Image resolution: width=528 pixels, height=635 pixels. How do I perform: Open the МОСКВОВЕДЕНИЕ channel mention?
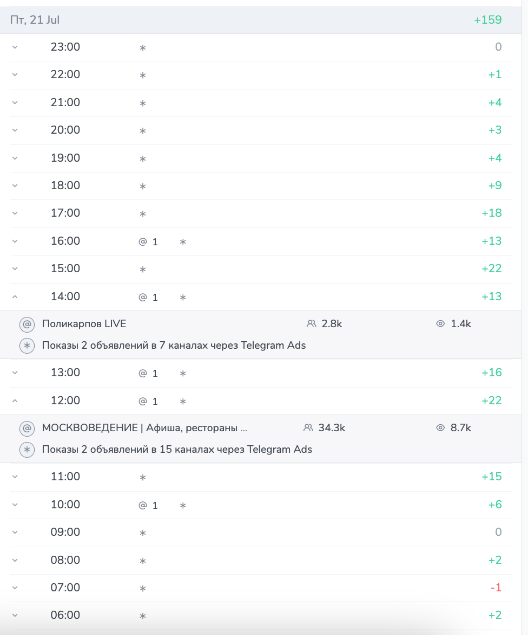point(145,428)
